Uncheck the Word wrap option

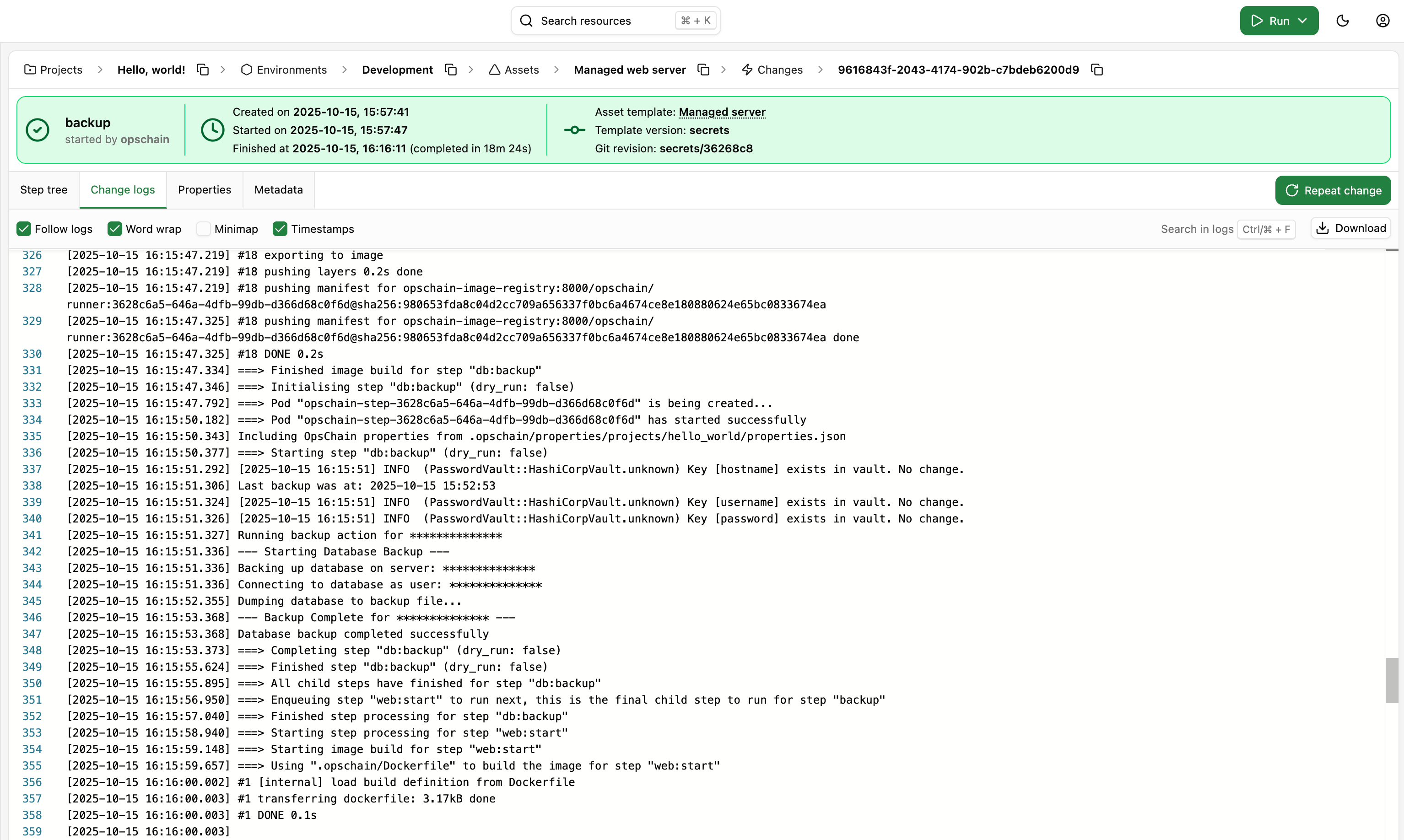115,229
